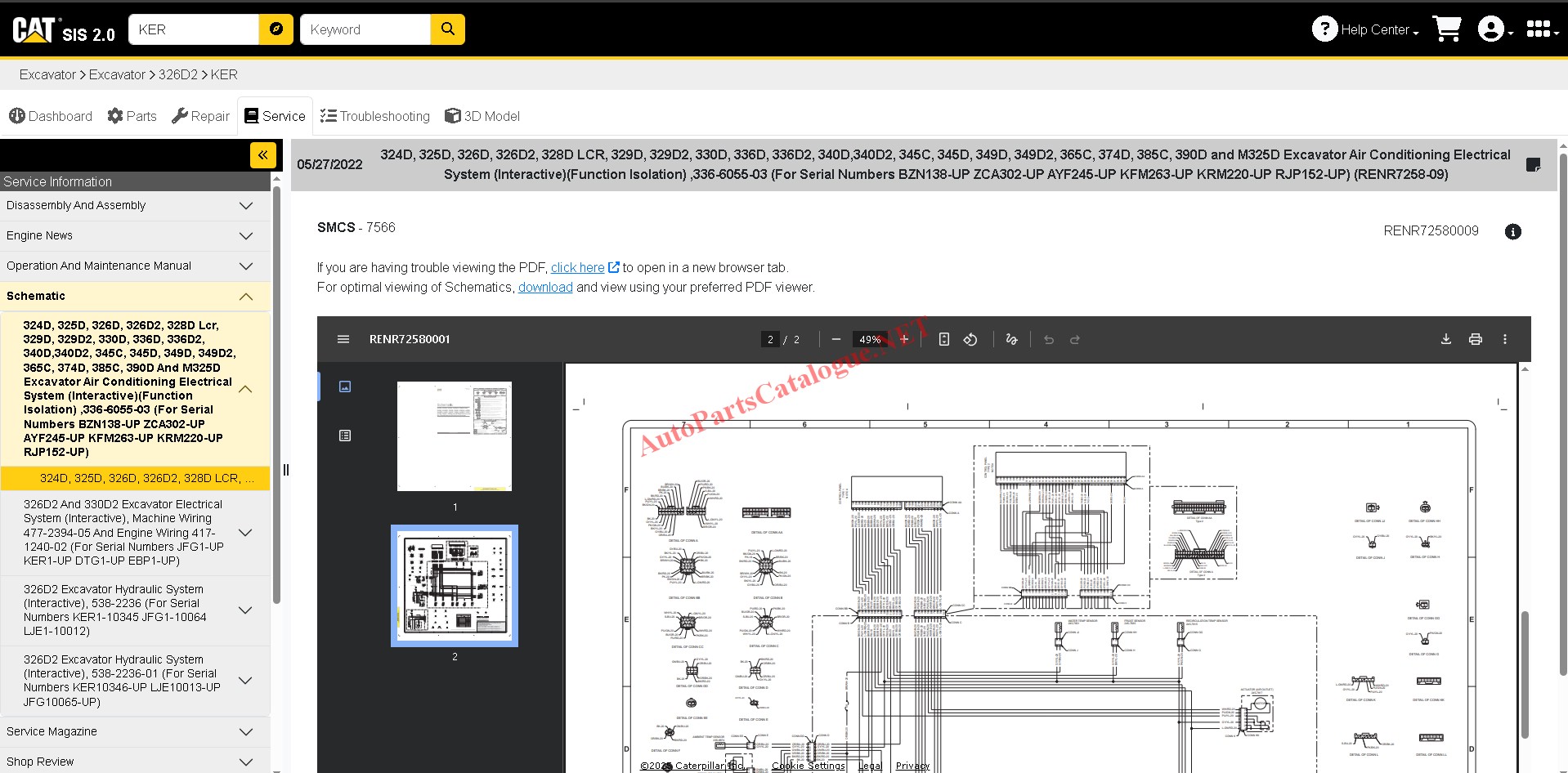This screenshot has width=1568, height=773.
Task: Click the yellow keyword search button
Action: [448, 29]
